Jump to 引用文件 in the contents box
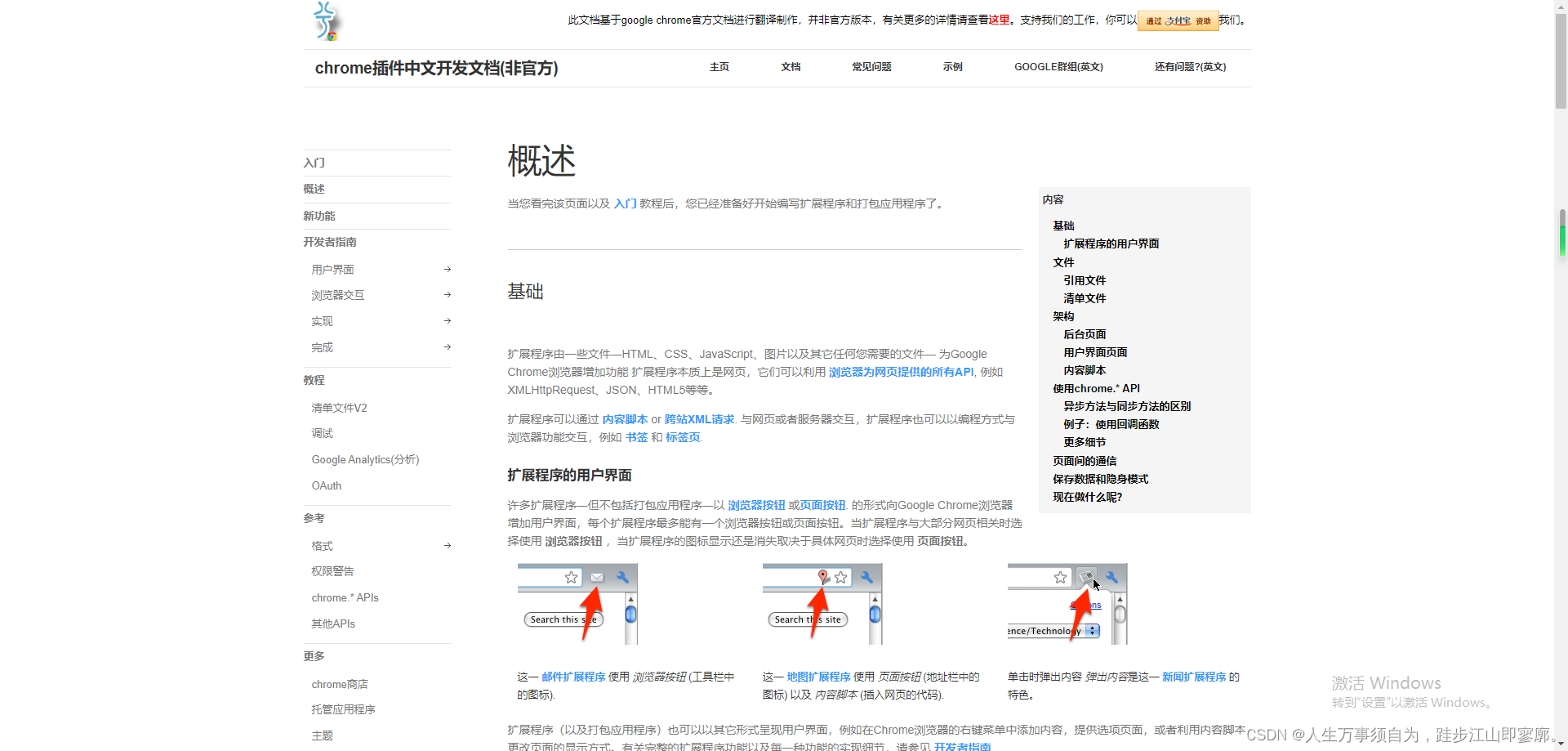The image size is (1568, 751). tap(1085, 280)
